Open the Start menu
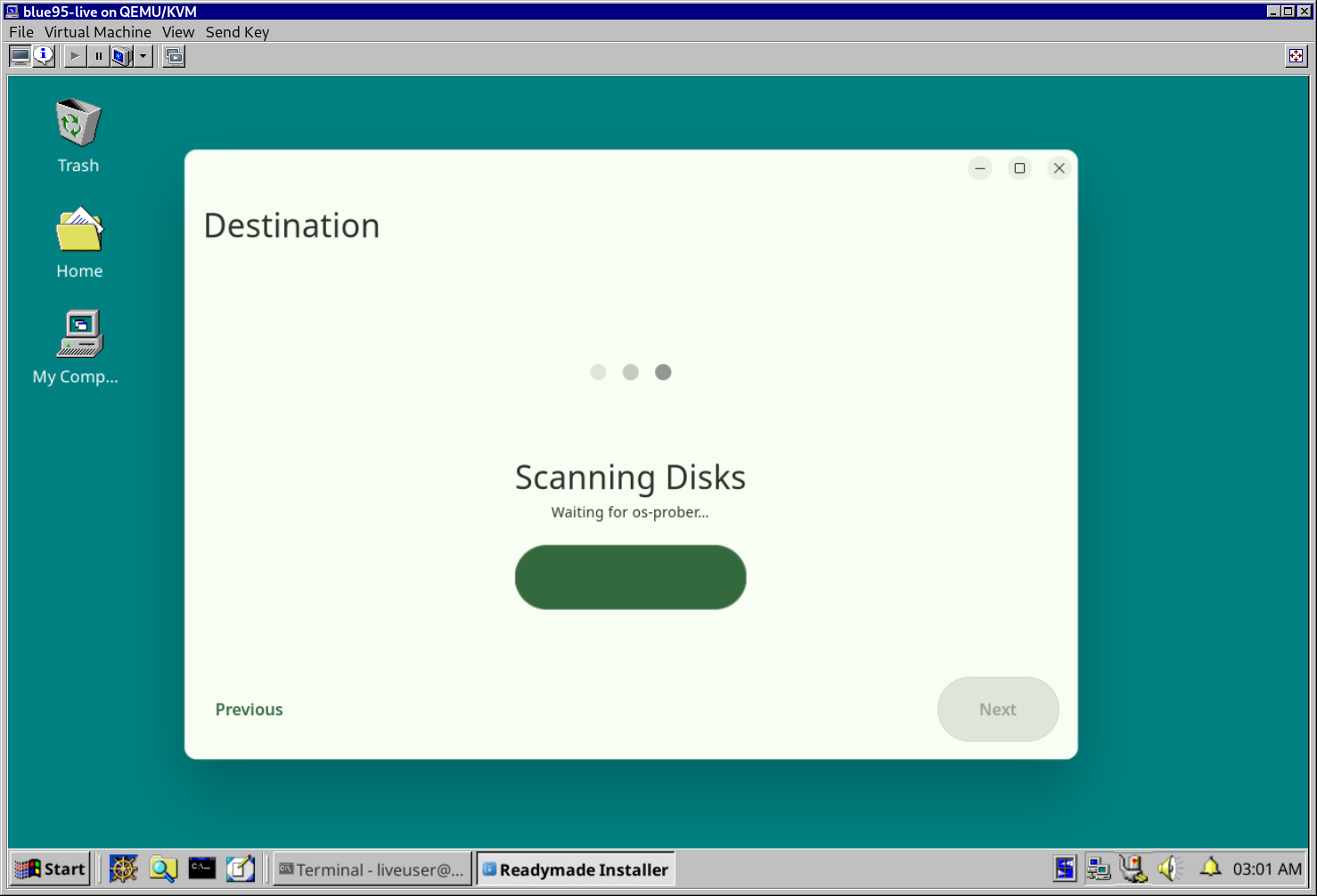This screenshot has width=1317, height=896. click(x=51, y=869)
